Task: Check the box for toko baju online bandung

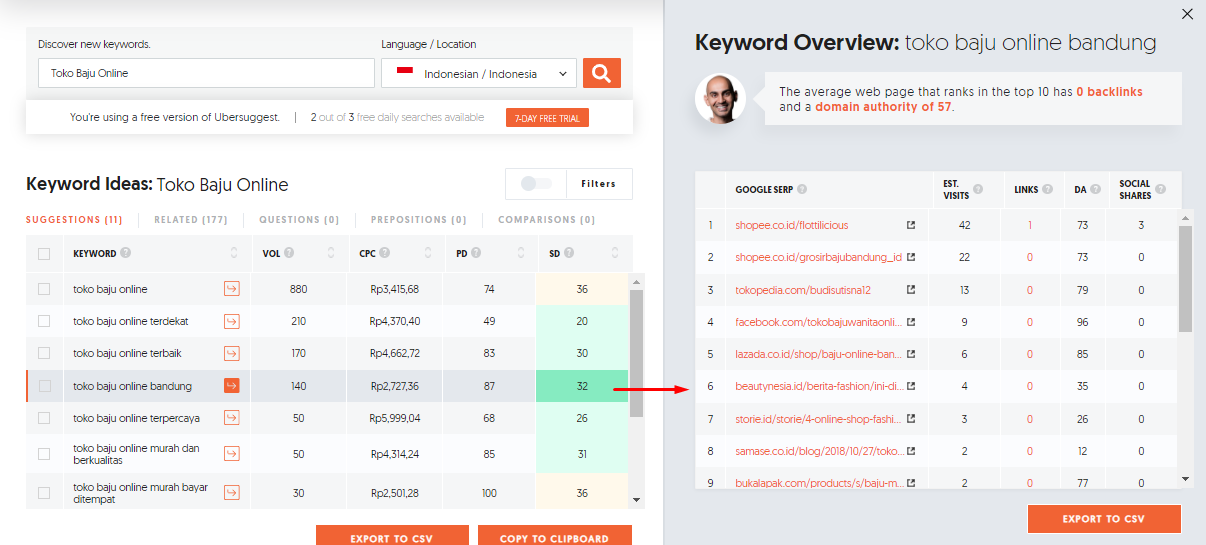Action: click(44, 386)
